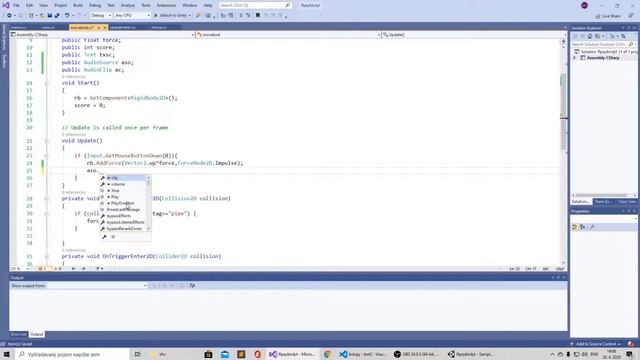Click the editor split-window handle icon
Screen dimensions: 640x360
(564, 41)
